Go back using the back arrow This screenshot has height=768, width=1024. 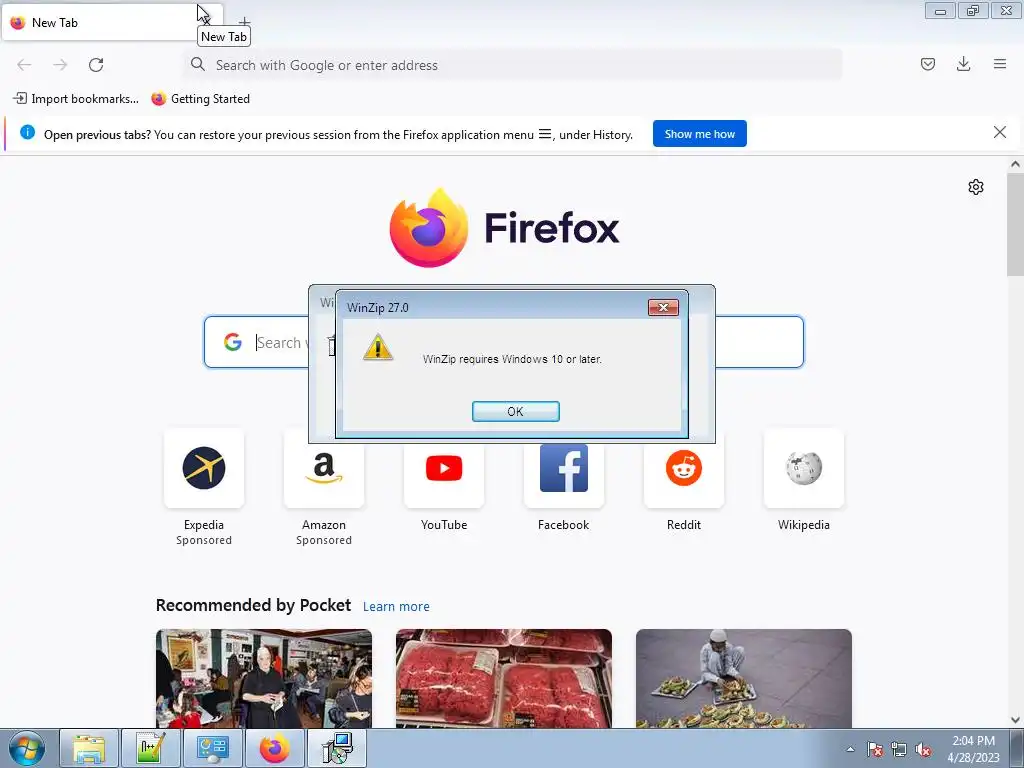(24, 65)
